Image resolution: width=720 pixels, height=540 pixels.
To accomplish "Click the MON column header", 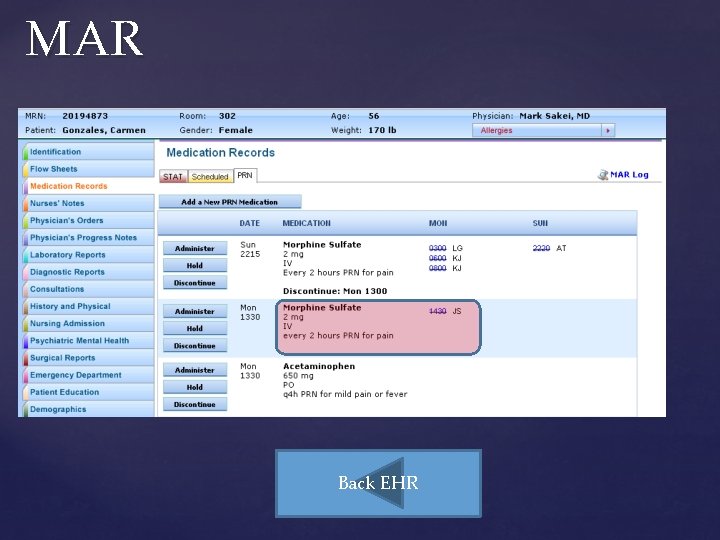I will tap(438, 223).
